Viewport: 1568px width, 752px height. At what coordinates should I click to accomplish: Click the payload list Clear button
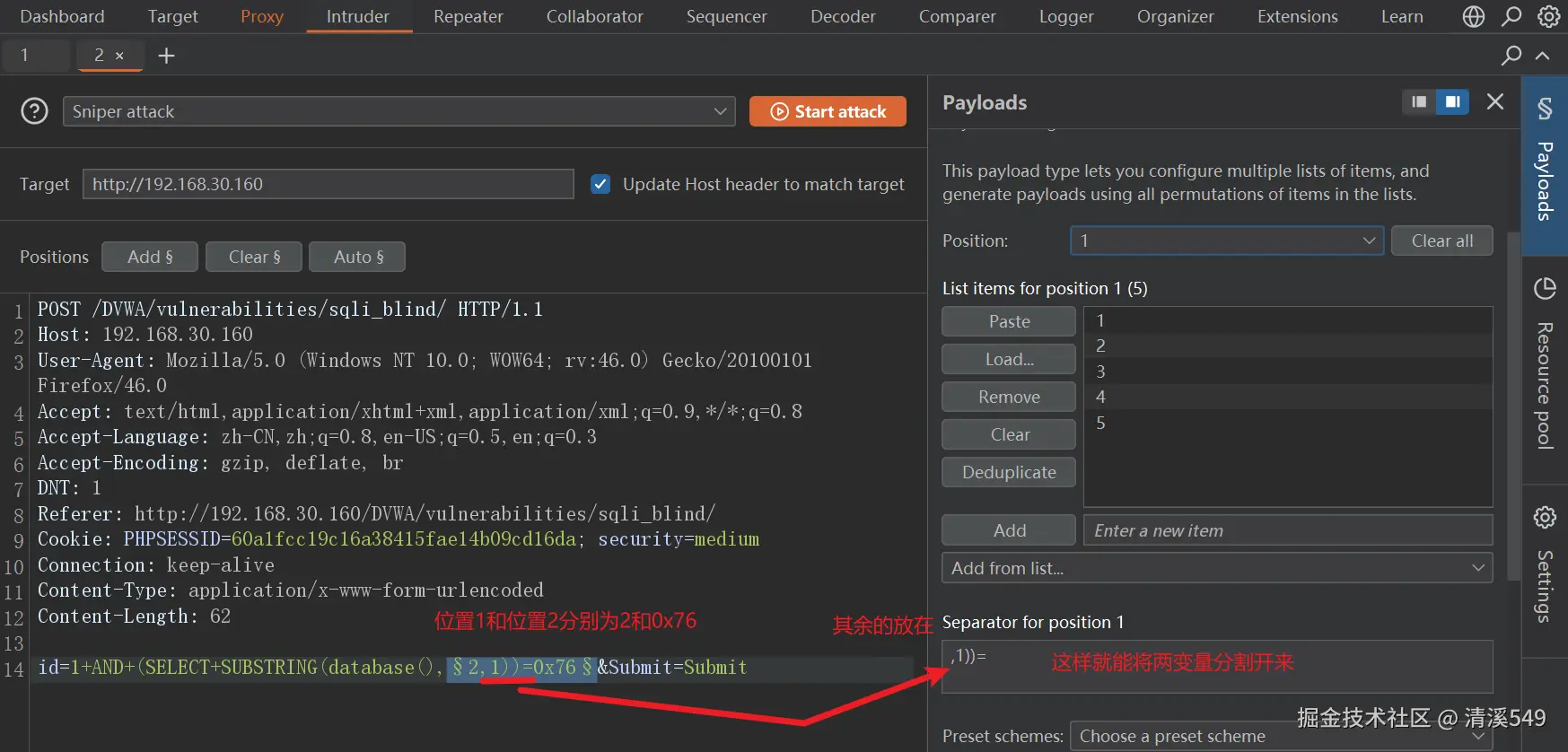(1009, 434)
